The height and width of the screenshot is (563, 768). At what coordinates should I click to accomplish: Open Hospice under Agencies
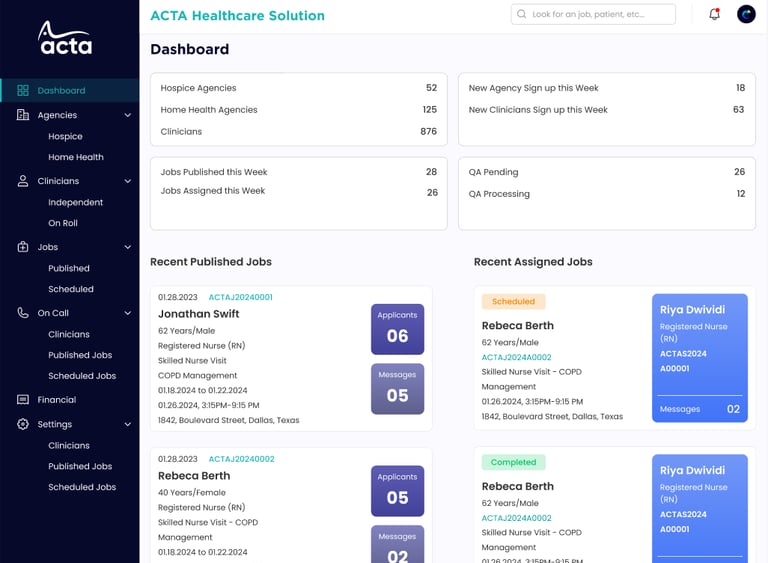[x=65, y=136]
